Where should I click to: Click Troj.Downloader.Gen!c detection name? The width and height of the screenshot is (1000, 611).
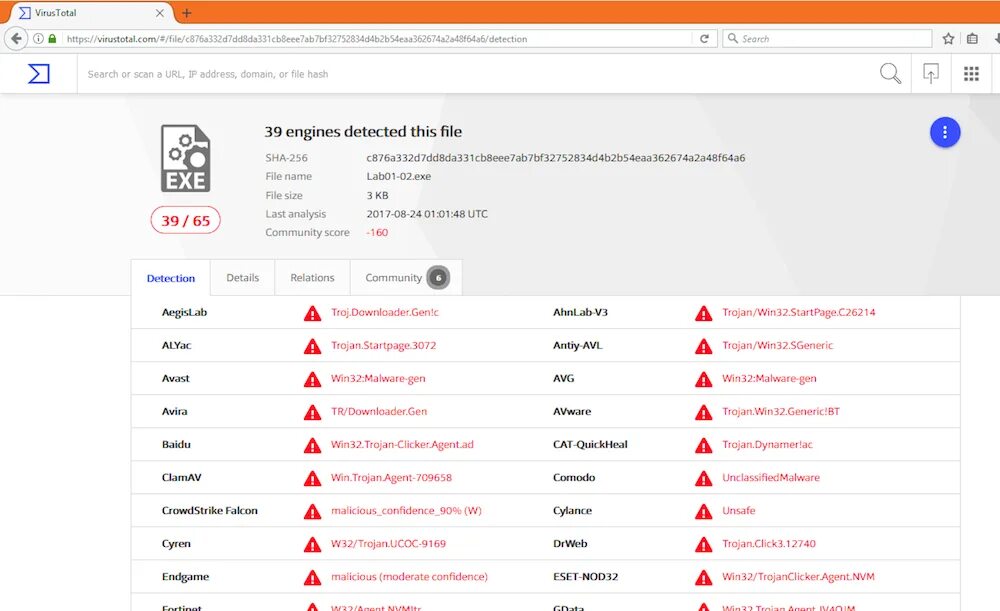385,312
